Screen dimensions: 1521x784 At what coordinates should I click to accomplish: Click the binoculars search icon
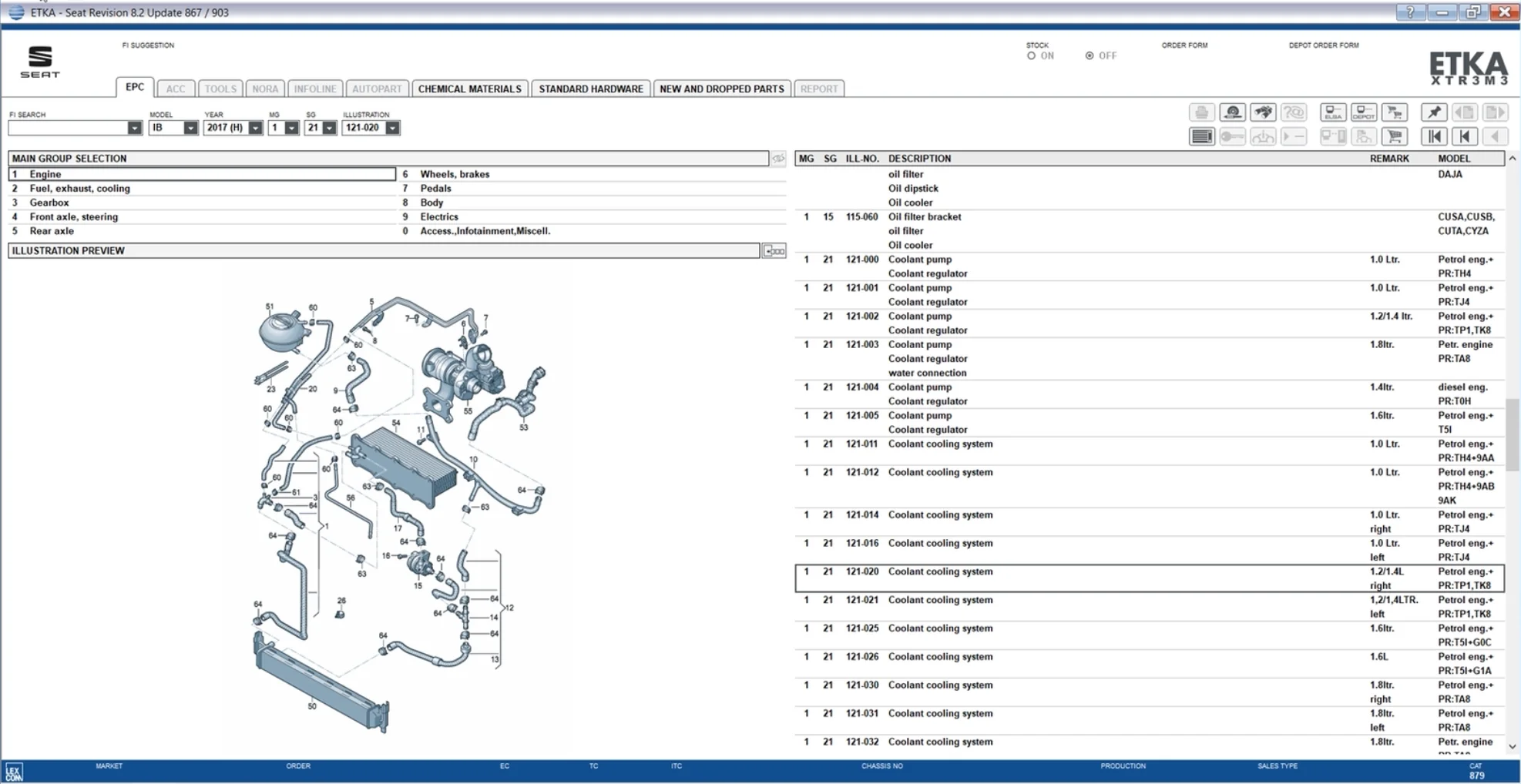1263,112
